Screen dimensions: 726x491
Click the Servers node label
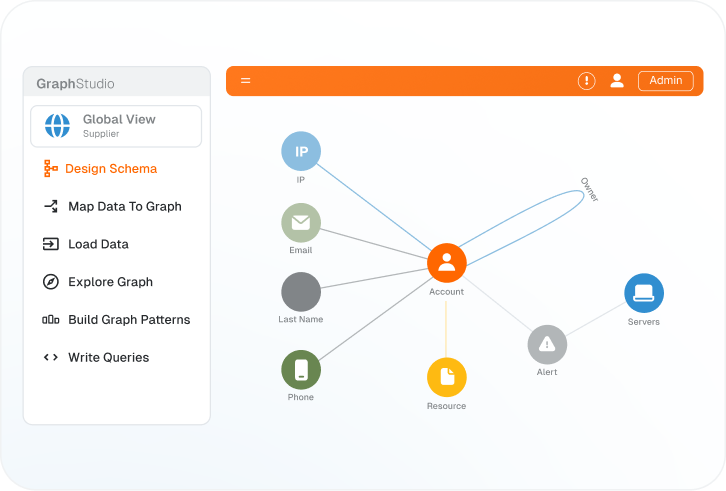(x=644, y=322)
